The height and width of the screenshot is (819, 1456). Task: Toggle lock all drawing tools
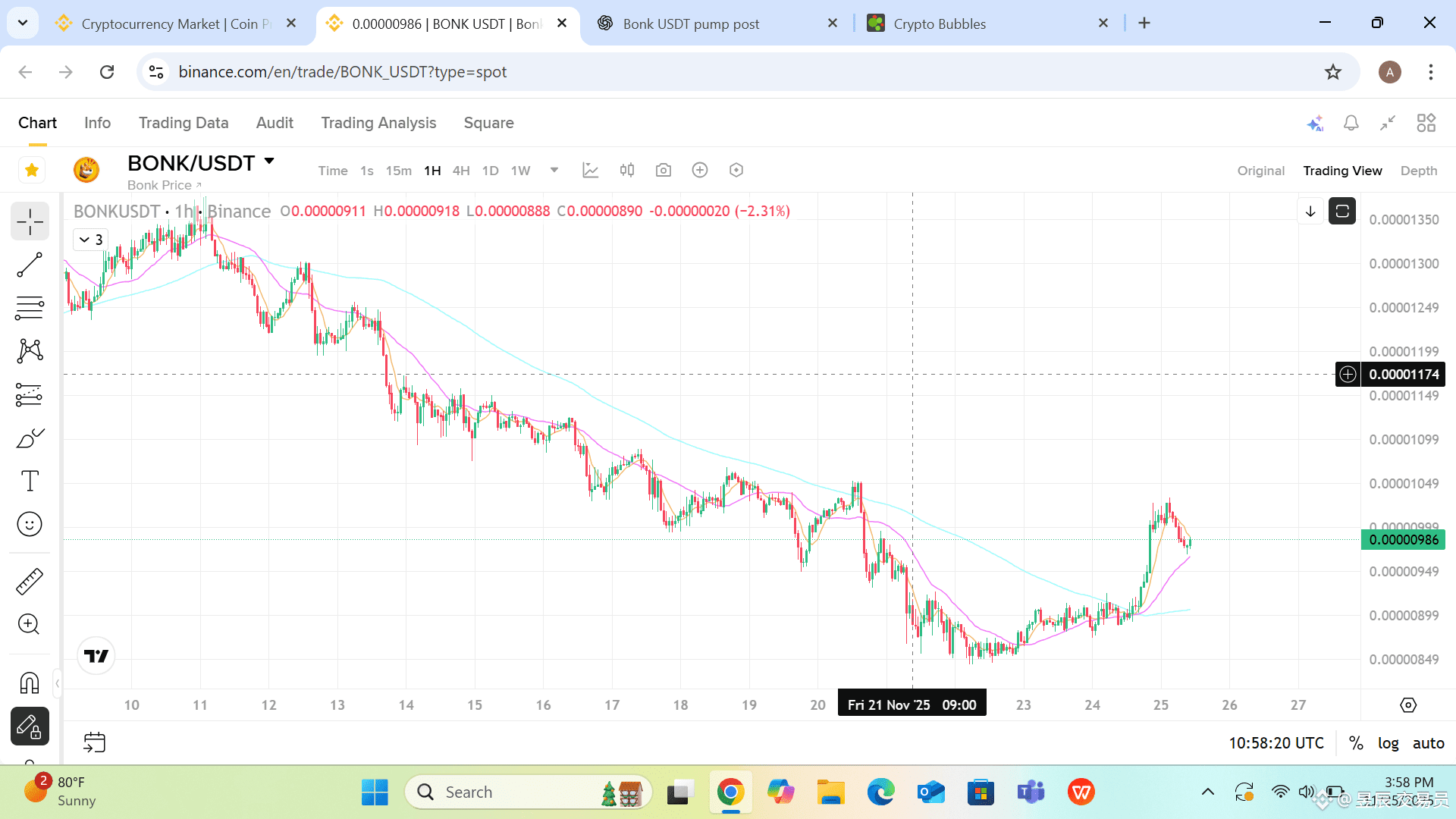click(30, 726)
